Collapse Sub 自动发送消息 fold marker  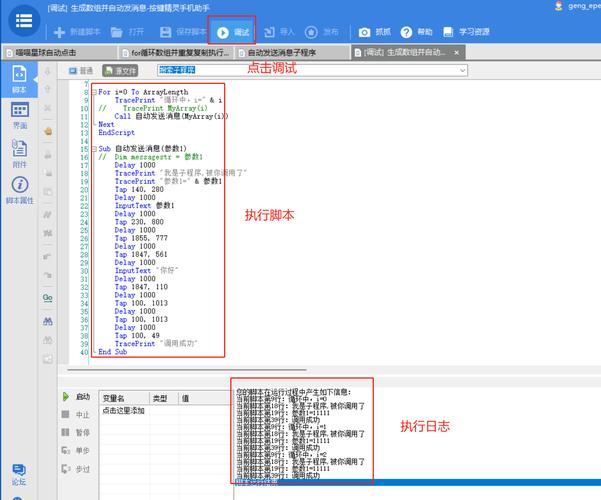[x=94, y=149]
